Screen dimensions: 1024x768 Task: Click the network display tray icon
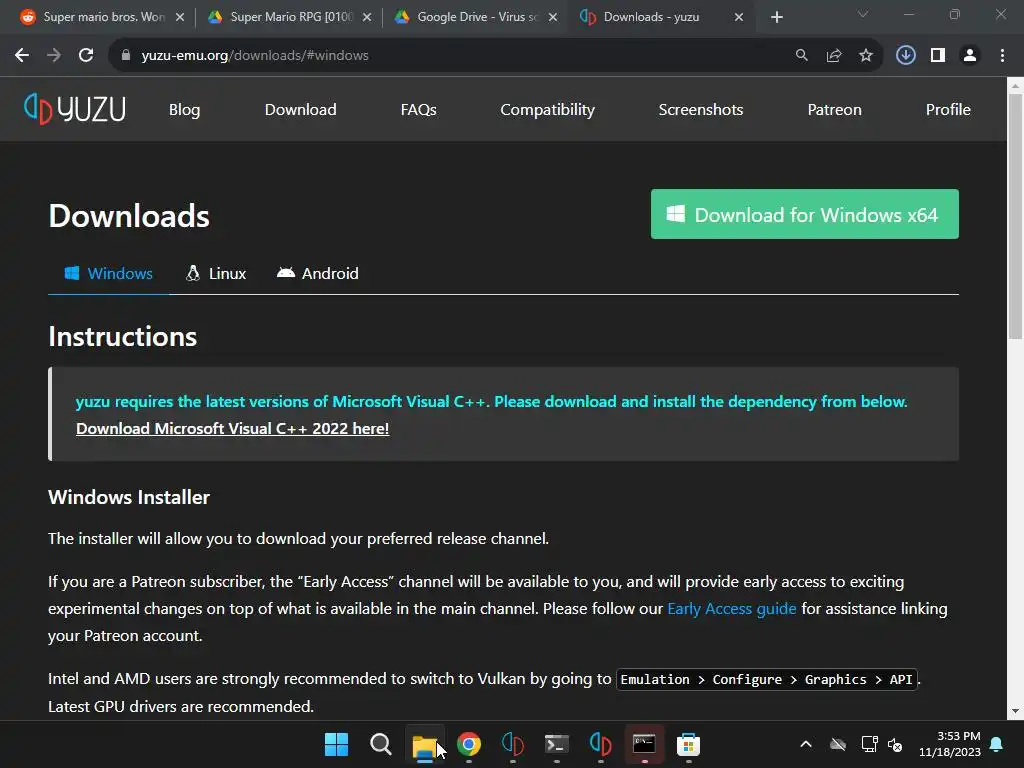click(x=869, y=744)
